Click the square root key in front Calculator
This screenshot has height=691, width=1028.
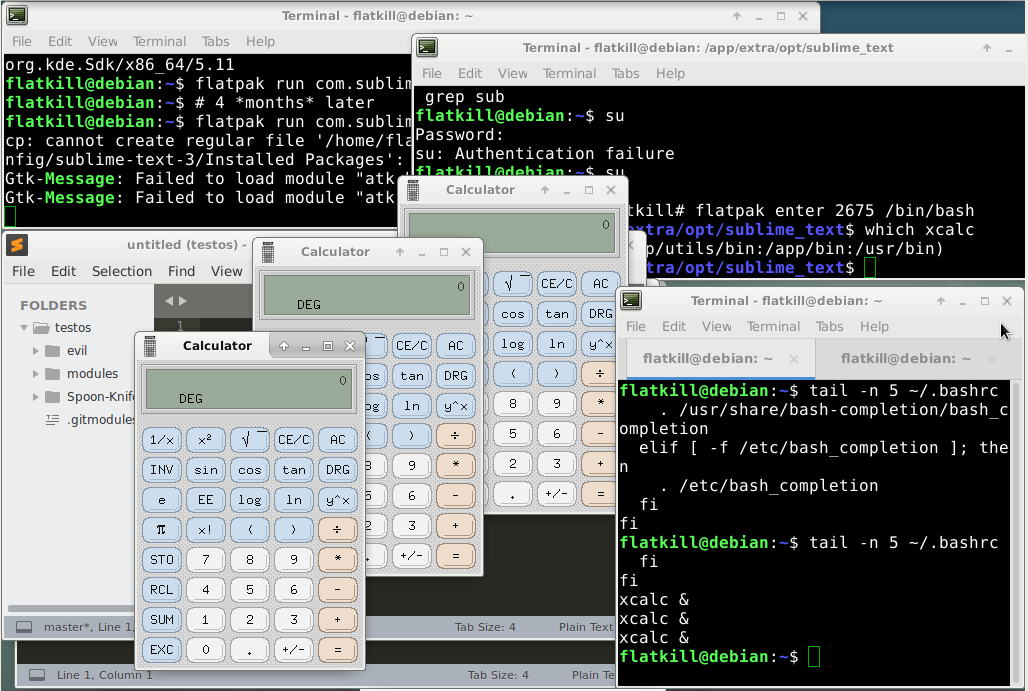(x=249, y=439)
